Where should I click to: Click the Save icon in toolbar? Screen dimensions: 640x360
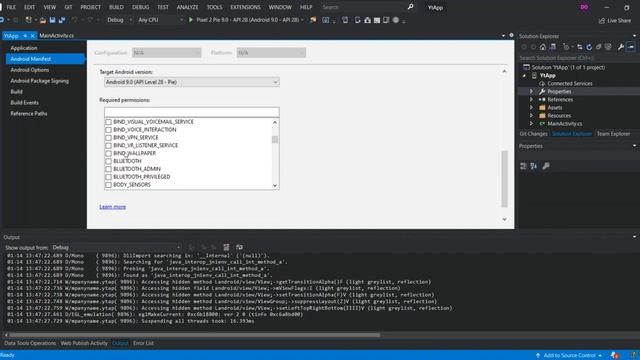click(52, 20)
